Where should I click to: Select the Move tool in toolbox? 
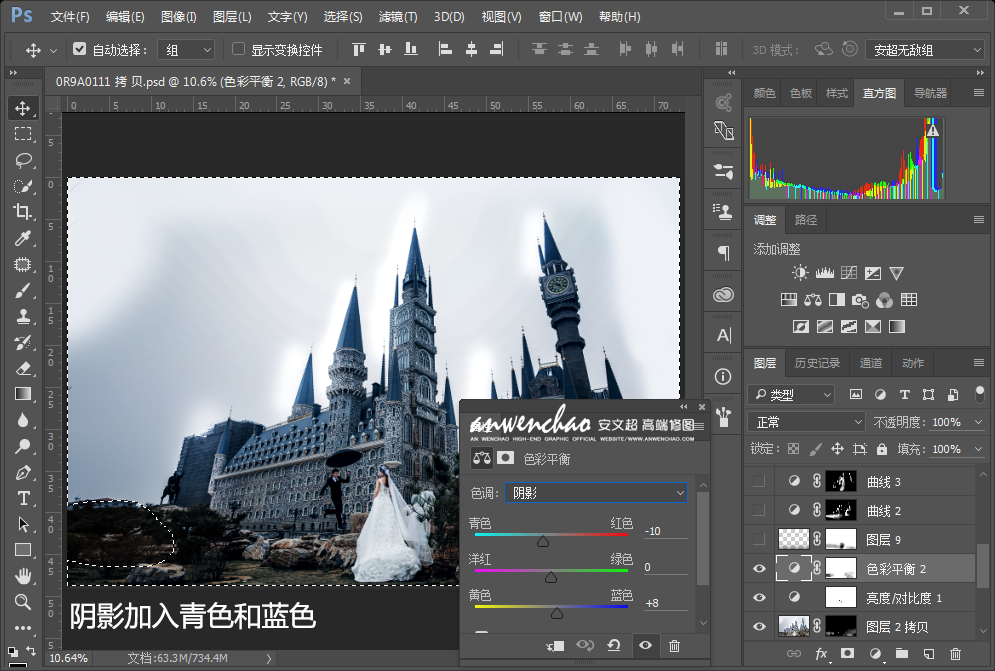[23, 108]
